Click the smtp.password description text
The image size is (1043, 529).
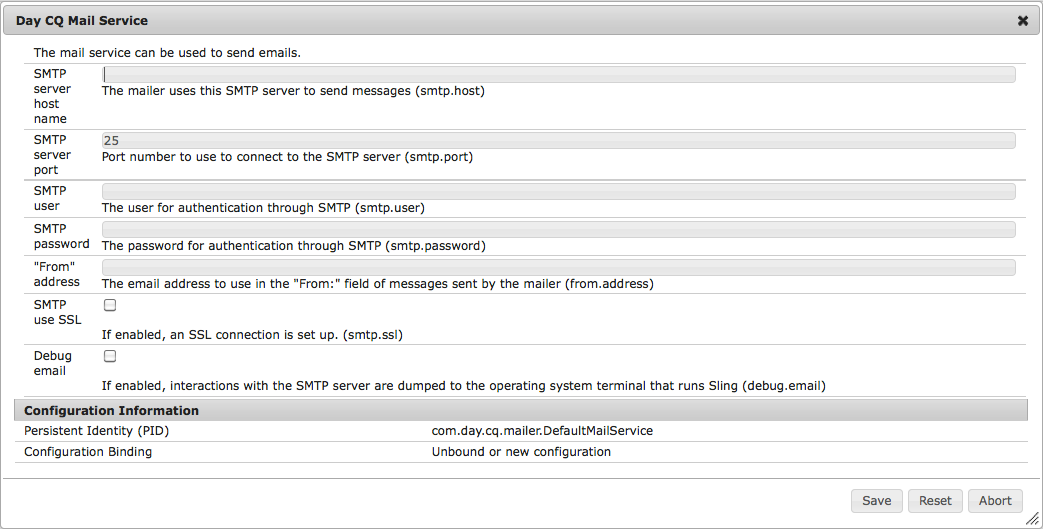[x=294, y=246]
